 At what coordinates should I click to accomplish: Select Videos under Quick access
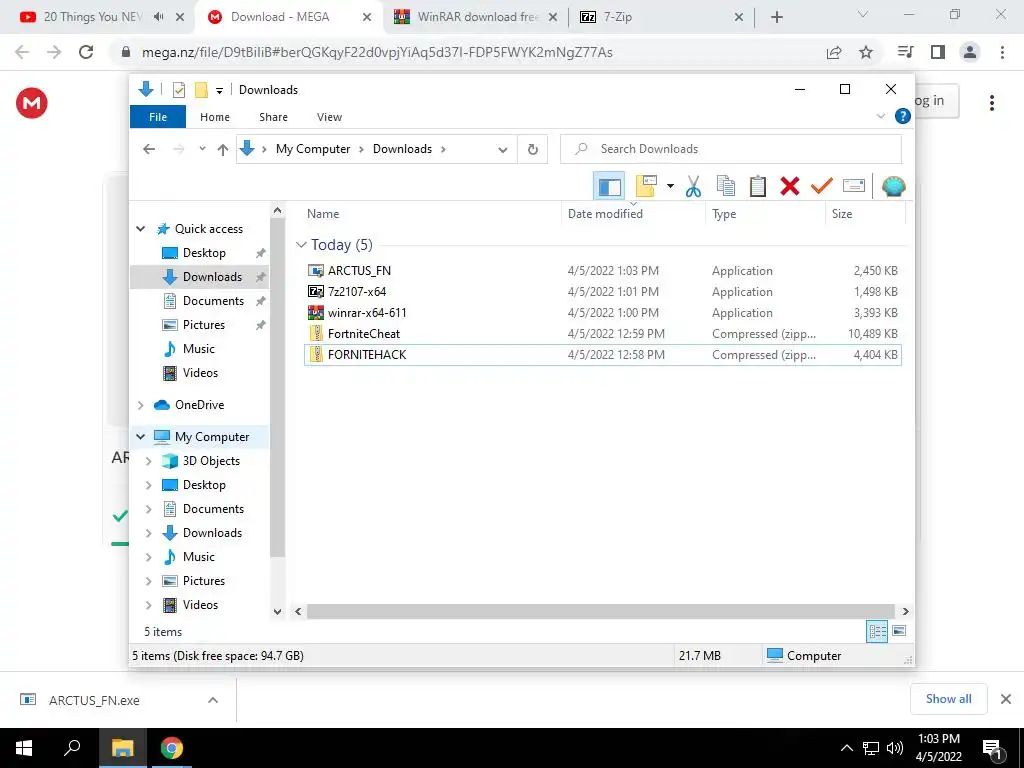(200, 373)
